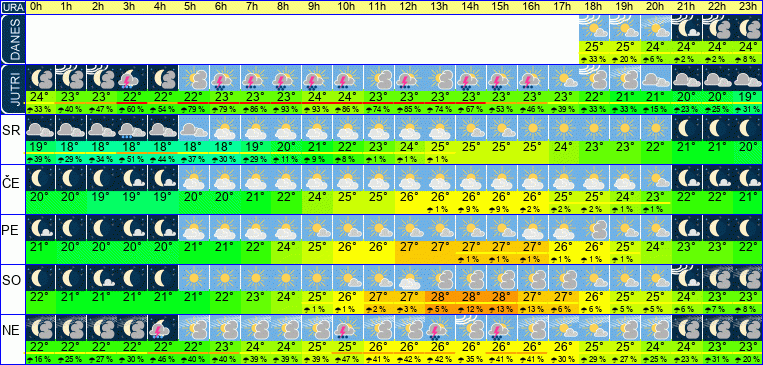The width and height of the screenshot is (763, 365).
Task: Open the DANES day row tab
Action: coord(13,39)
